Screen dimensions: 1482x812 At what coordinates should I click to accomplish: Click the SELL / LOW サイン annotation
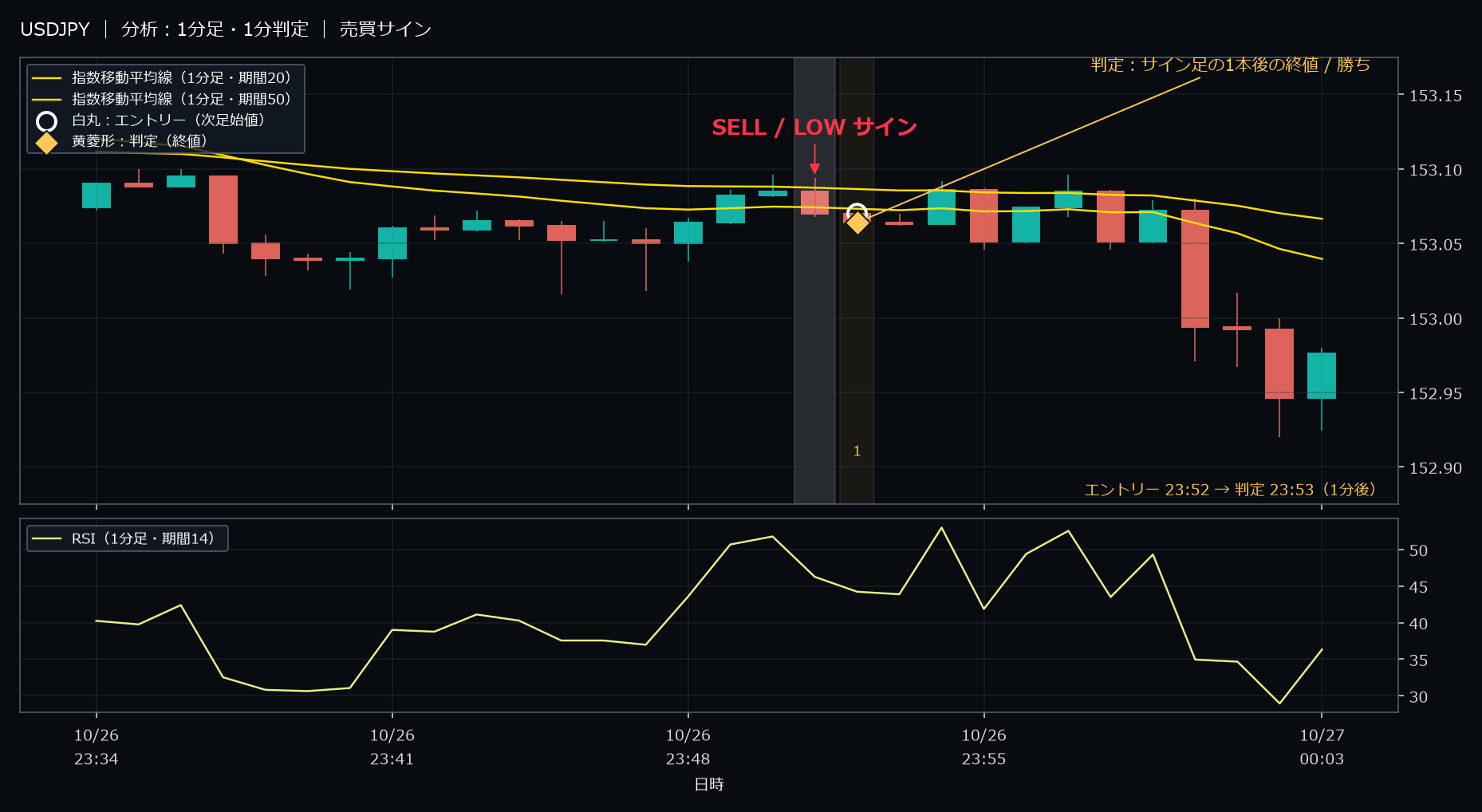coord(814,127)
